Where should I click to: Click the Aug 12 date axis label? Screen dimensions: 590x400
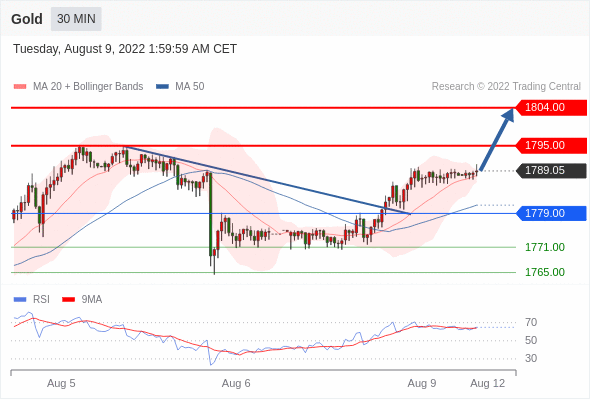(488, 383)
